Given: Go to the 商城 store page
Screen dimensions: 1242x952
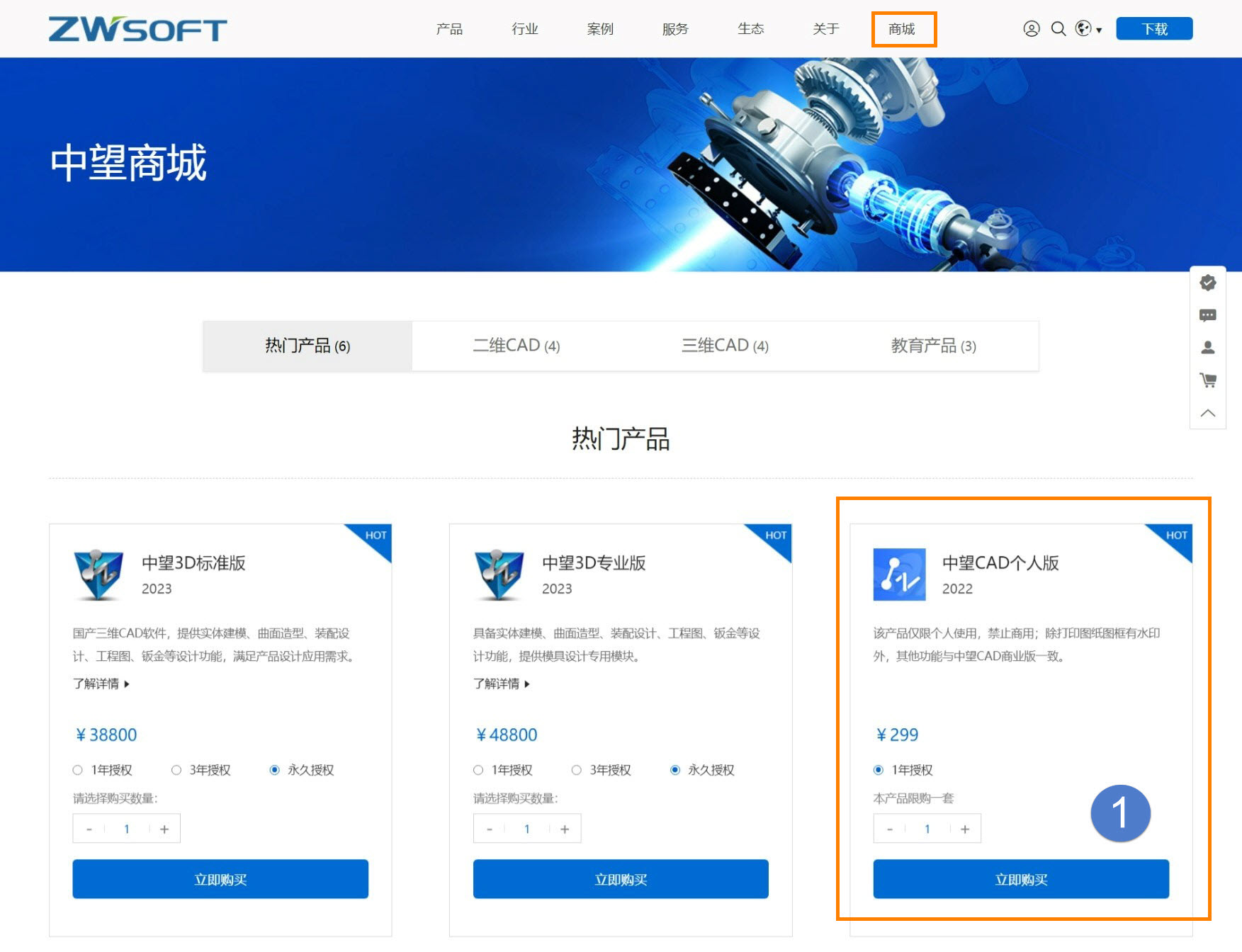Looking at the screenshot, I should coord(902,29).
